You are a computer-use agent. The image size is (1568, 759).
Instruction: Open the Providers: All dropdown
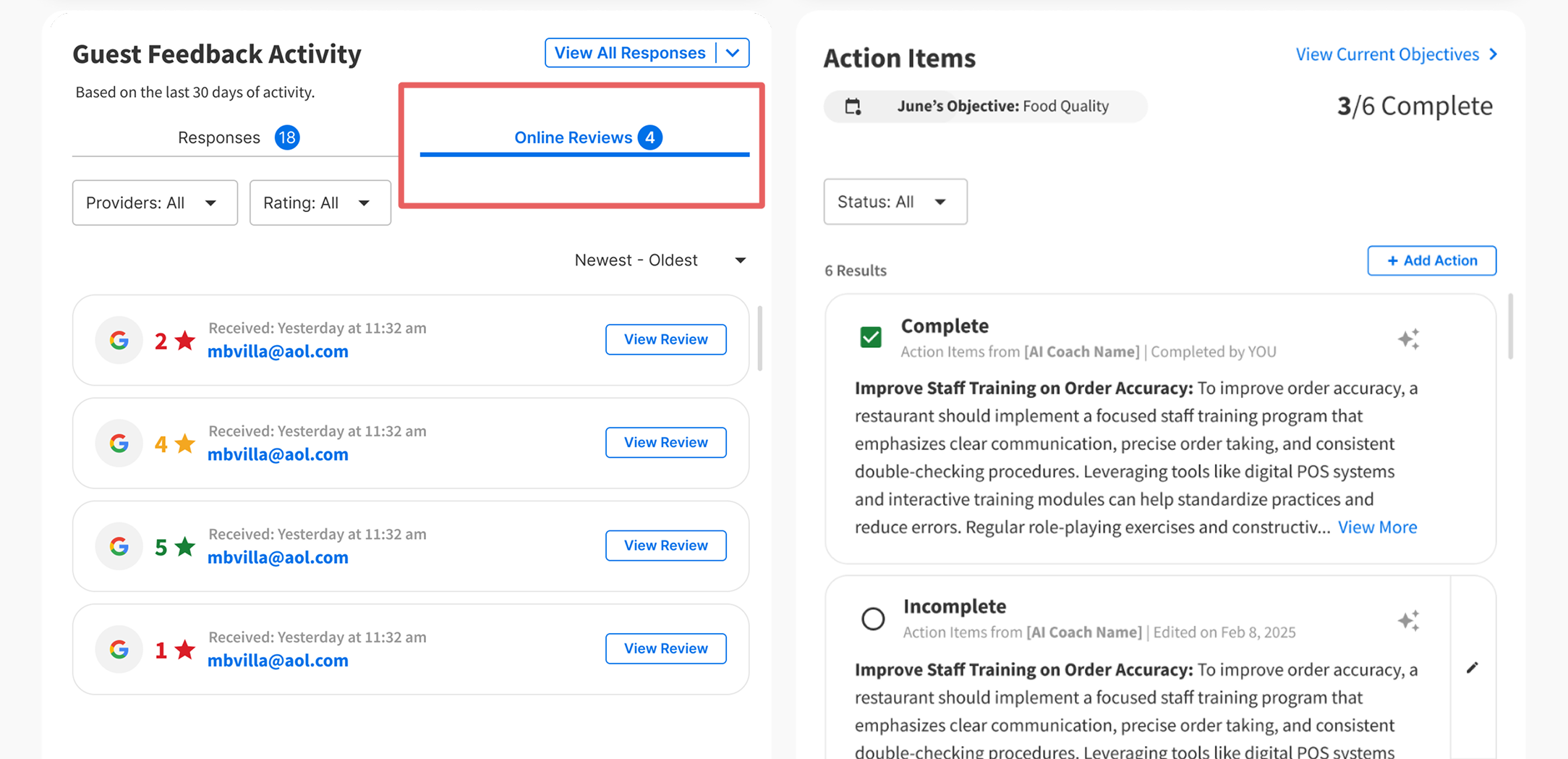(x=155, y=203)
